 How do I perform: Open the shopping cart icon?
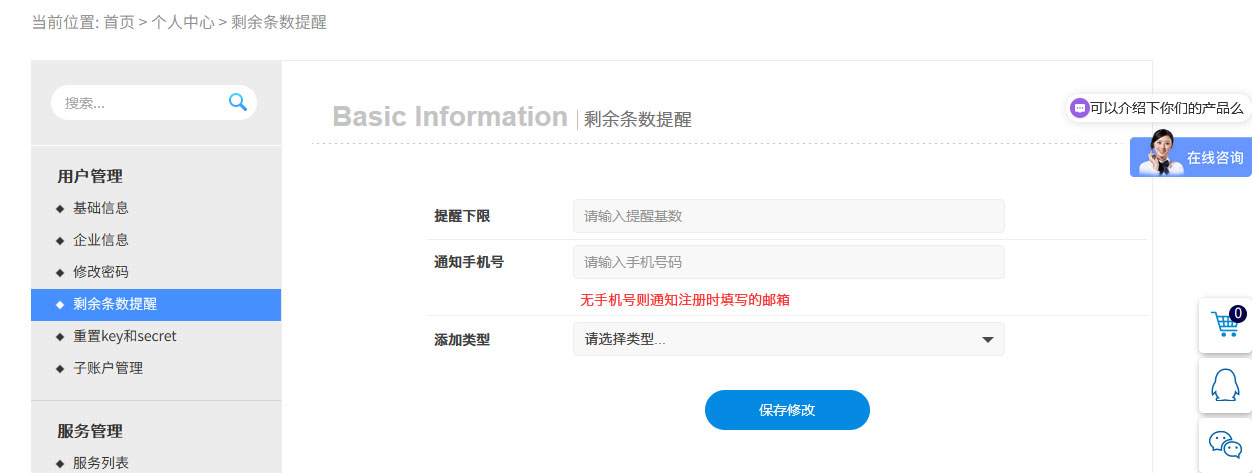pos(1225,325)
